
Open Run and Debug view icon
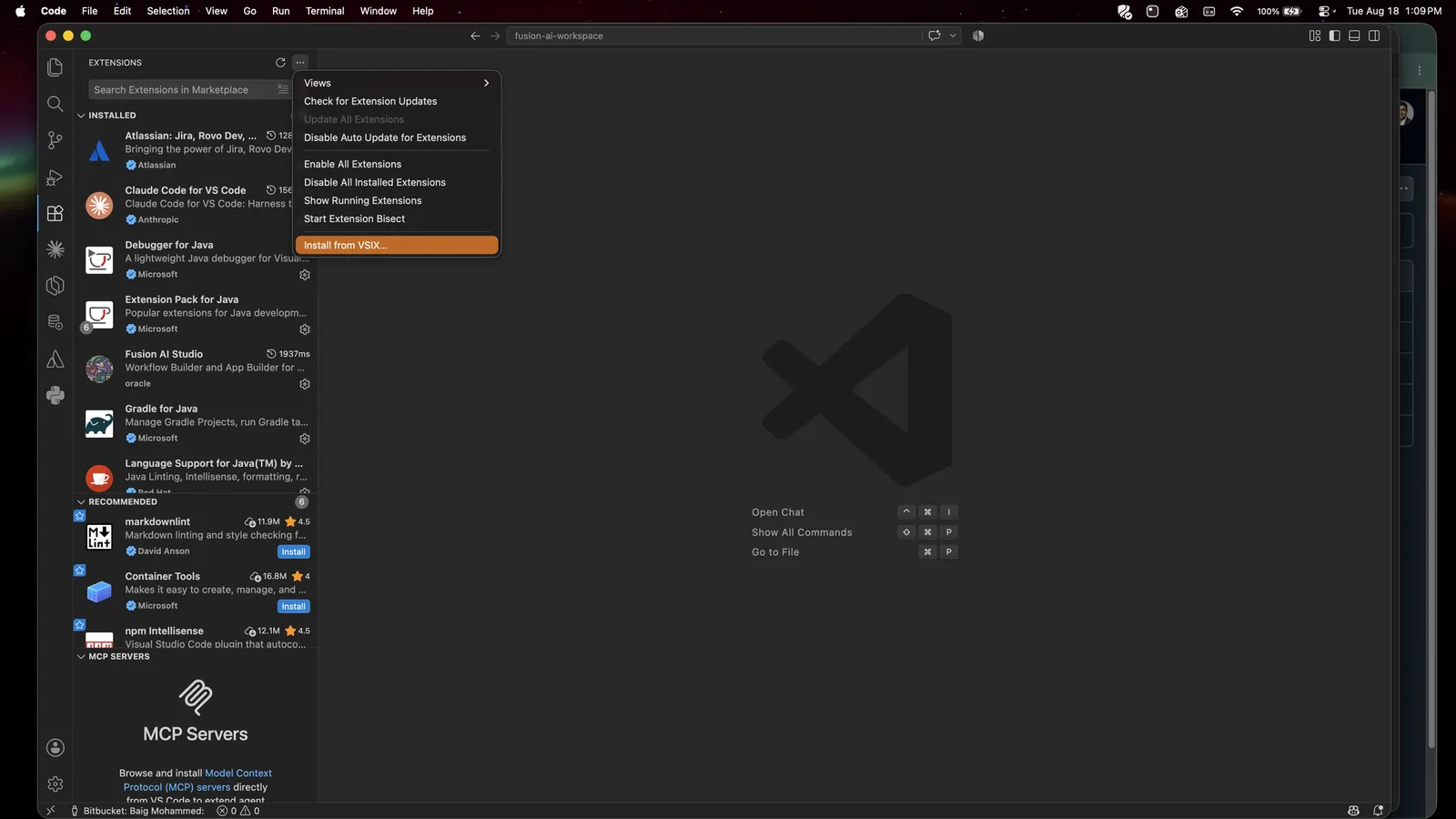tap(55, 177)
